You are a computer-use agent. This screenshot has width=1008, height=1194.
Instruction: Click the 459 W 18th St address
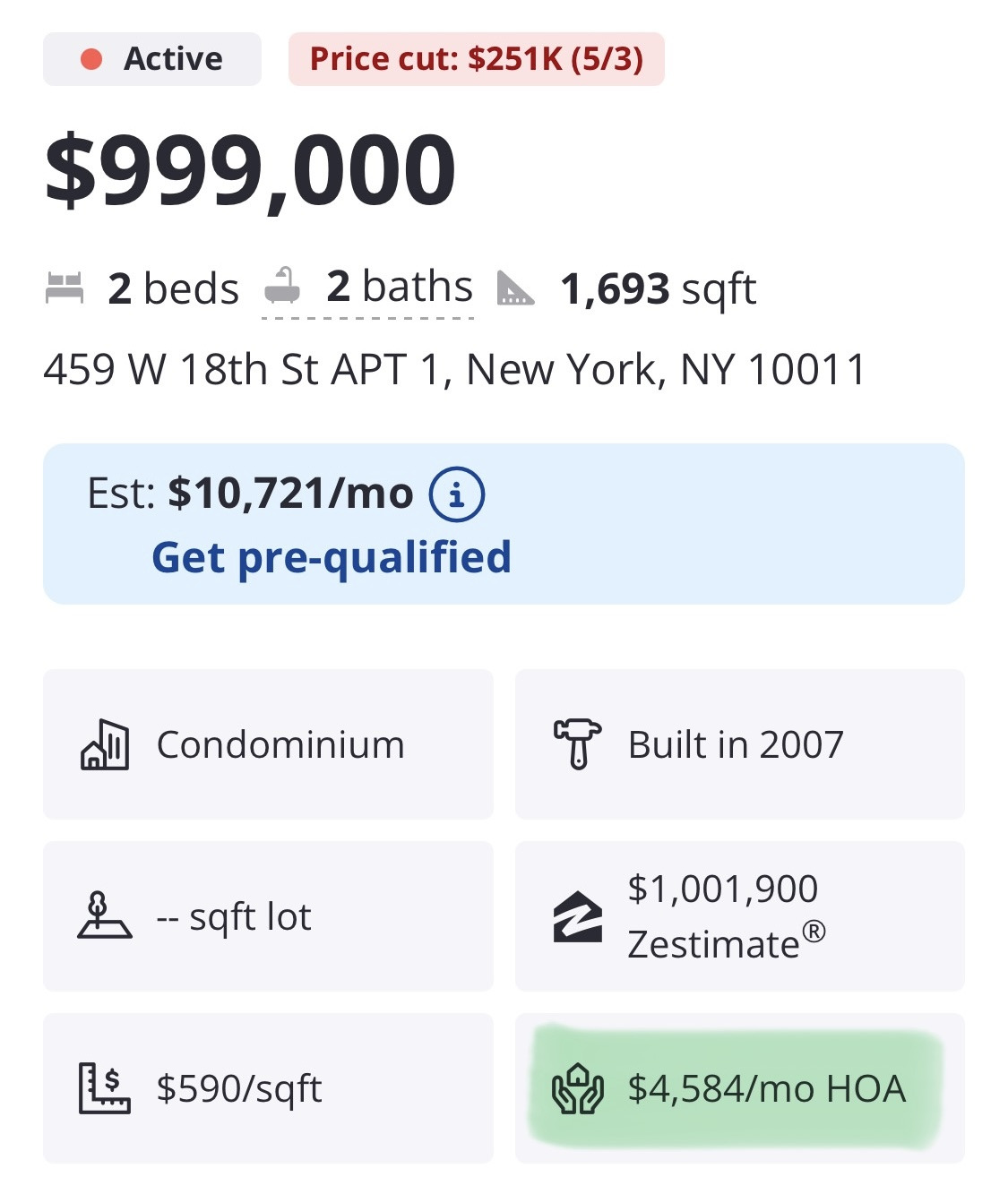click(454, 369)
